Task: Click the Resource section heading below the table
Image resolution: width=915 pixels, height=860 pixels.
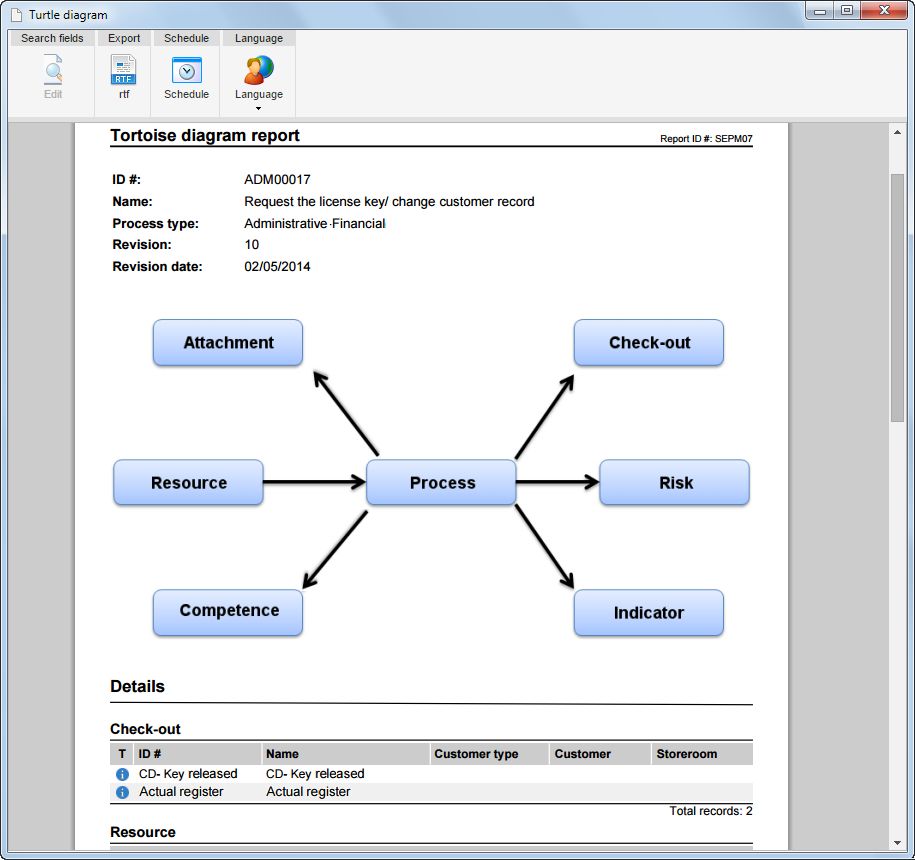Action: coord(143,832)
